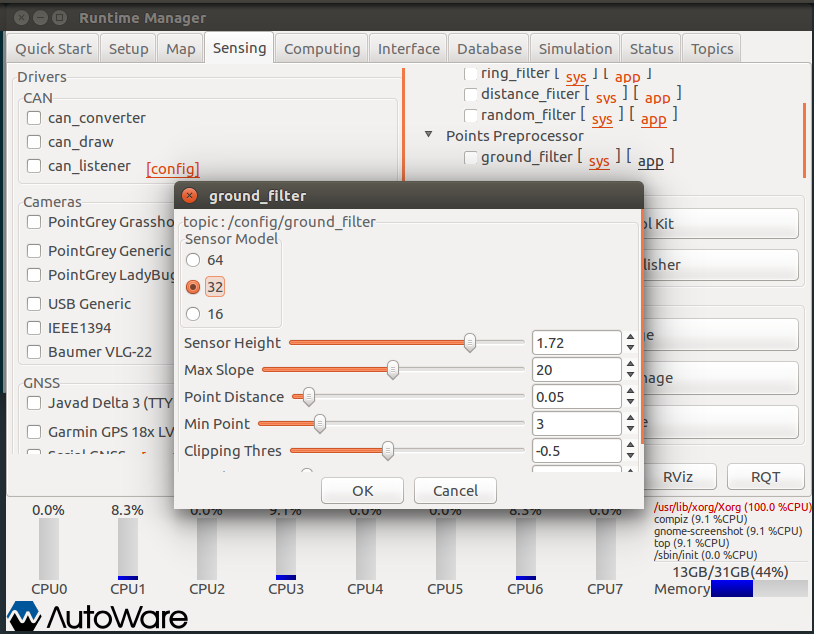Screen dimensions: 814x634
Task: Switch to the Computing tab
Action: click(321, 47)
